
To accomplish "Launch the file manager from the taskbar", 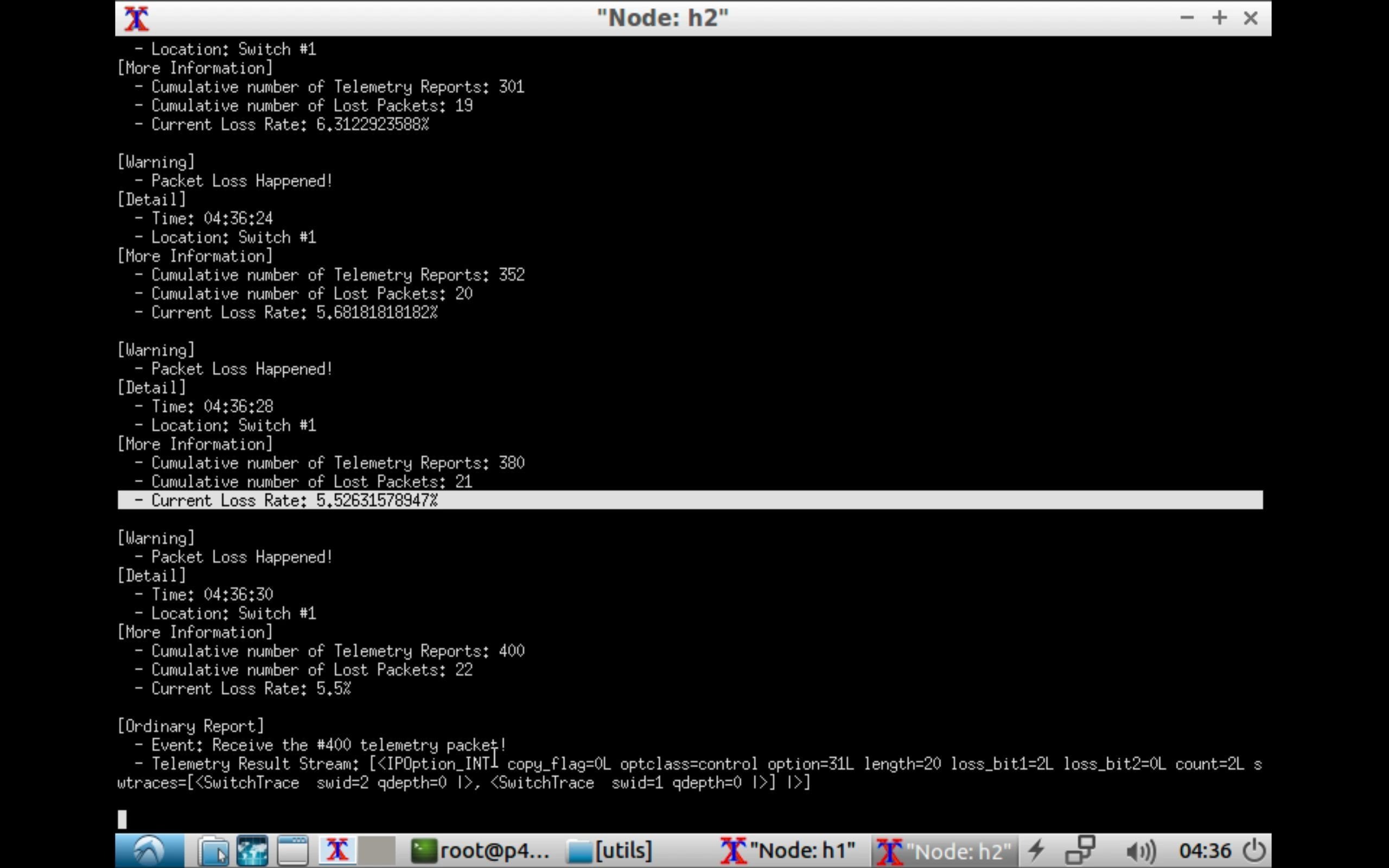I will click(214, 851).
